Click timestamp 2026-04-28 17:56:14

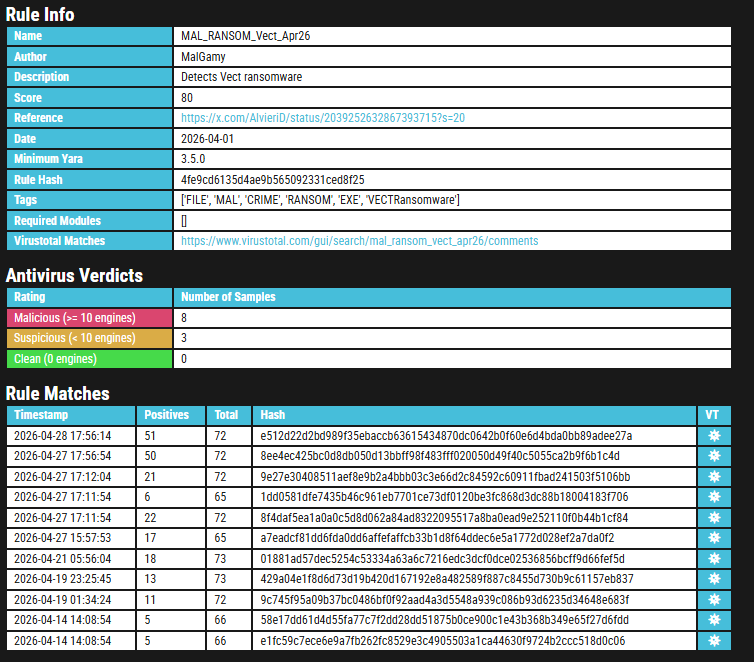click(63, 436)
